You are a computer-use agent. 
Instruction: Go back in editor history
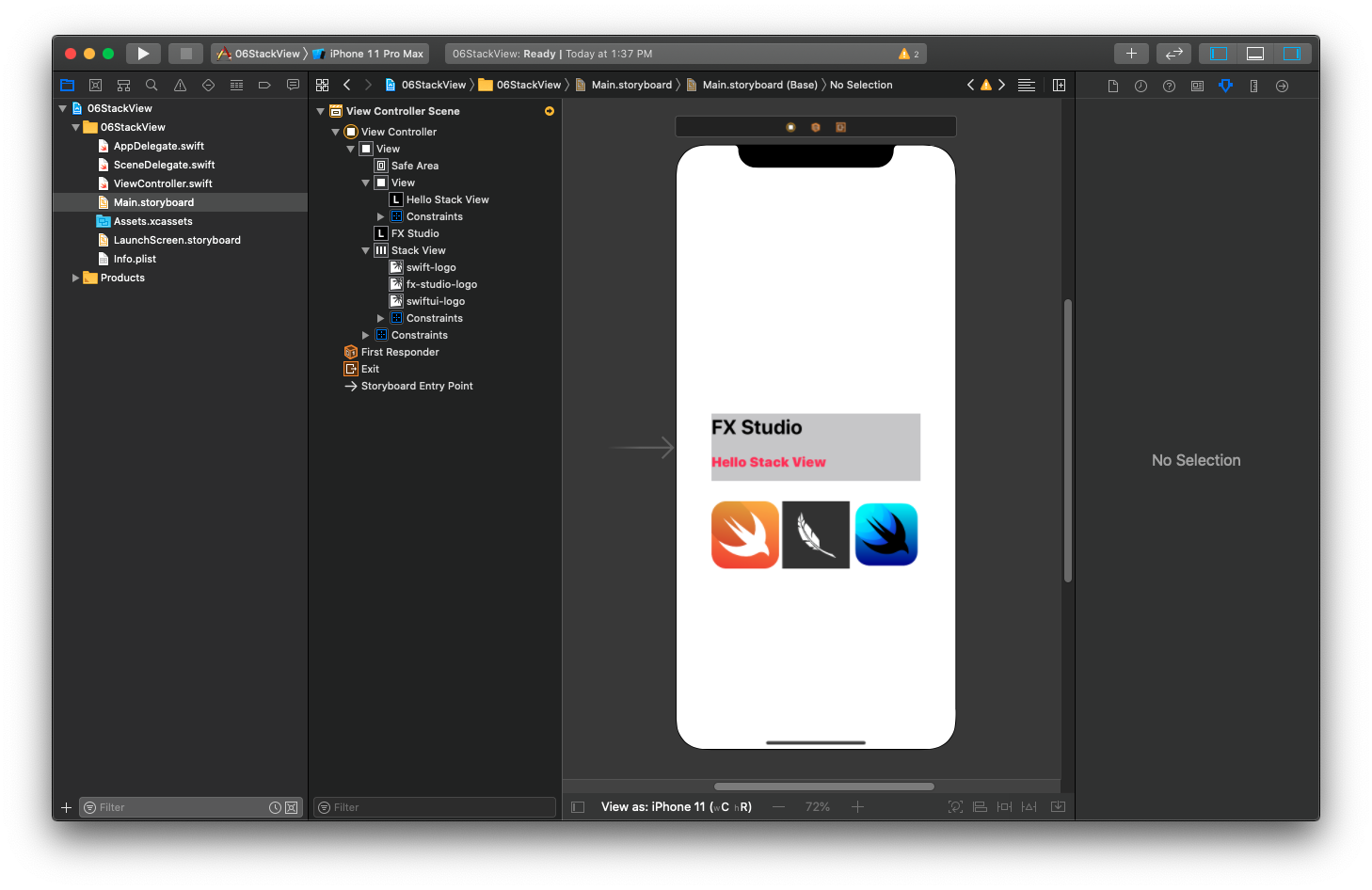click(347, 85)
